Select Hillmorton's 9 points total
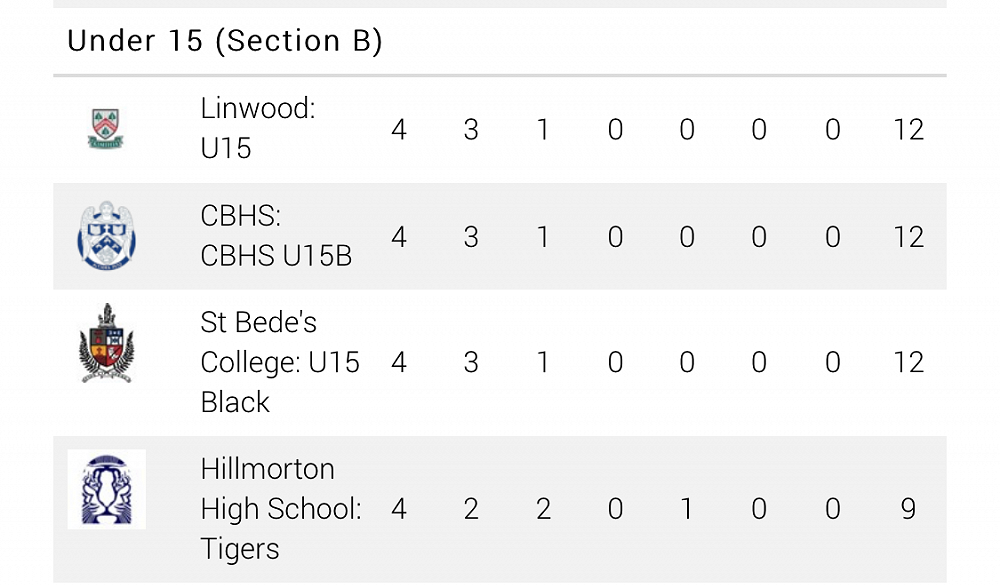The height and width of the screenshot is (588, 1000). 908,509
